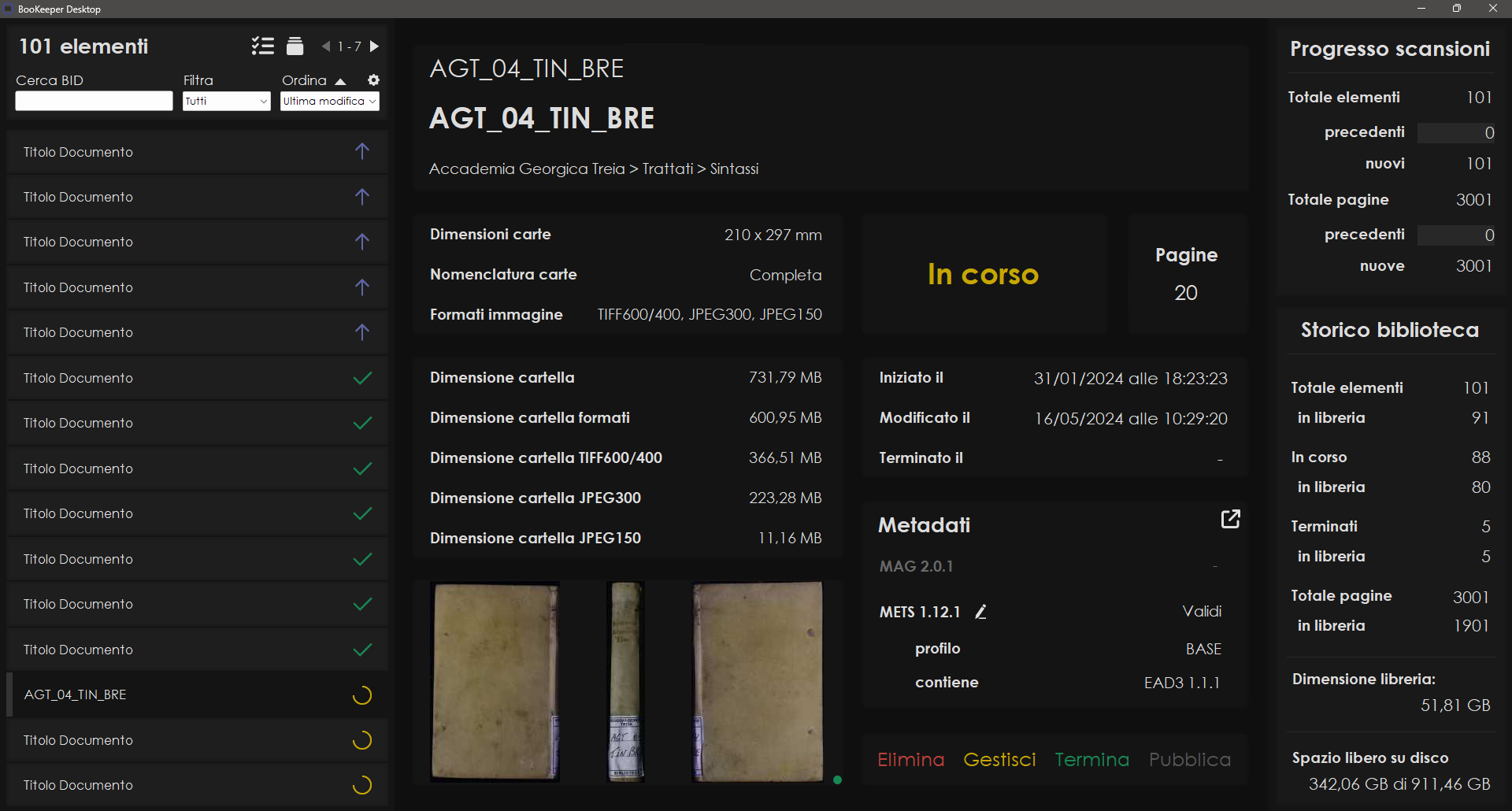Click the Gestisci button
1512x811 pixels.
[999, 760]
